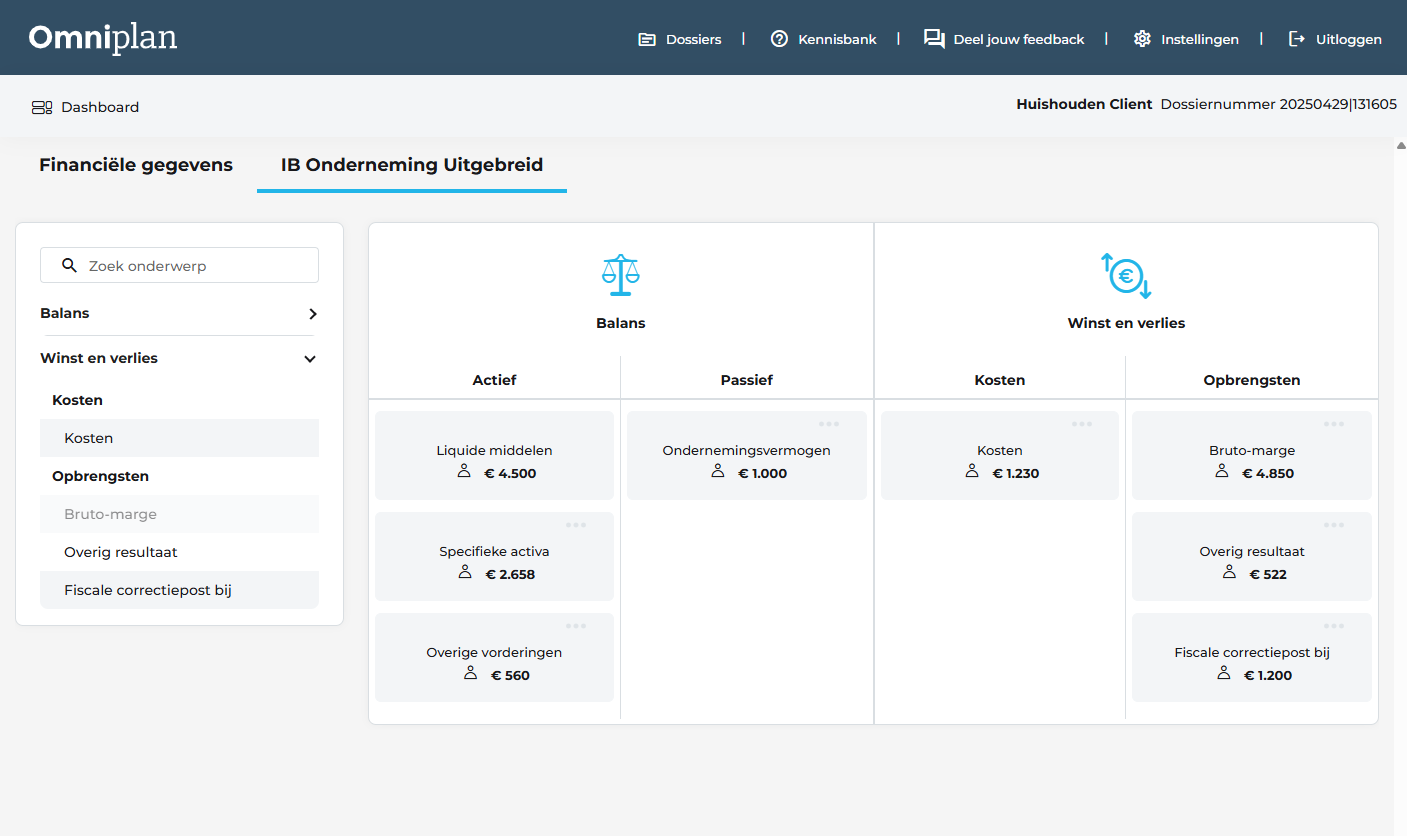Click the Winst en verlies euro icon
Viewport: 1407px width, 836px height.
click(x=1126, y=275)
